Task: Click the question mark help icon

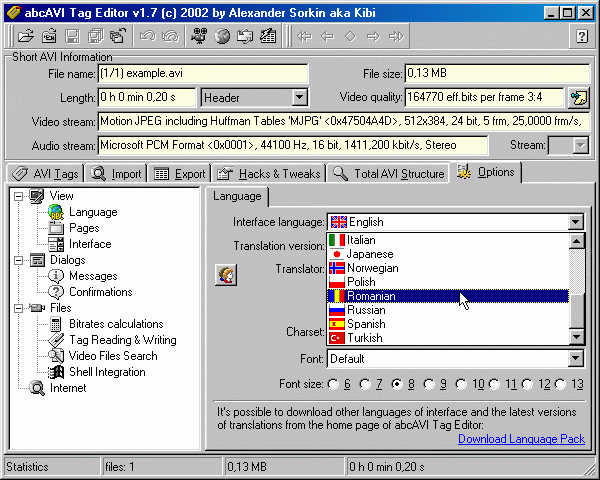Action: 582,36
